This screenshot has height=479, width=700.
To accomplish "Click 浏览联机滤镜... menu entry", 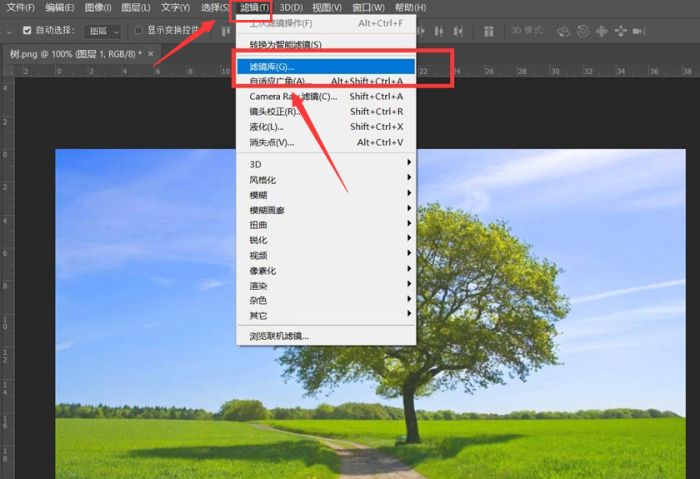I will tap(326, 336).
